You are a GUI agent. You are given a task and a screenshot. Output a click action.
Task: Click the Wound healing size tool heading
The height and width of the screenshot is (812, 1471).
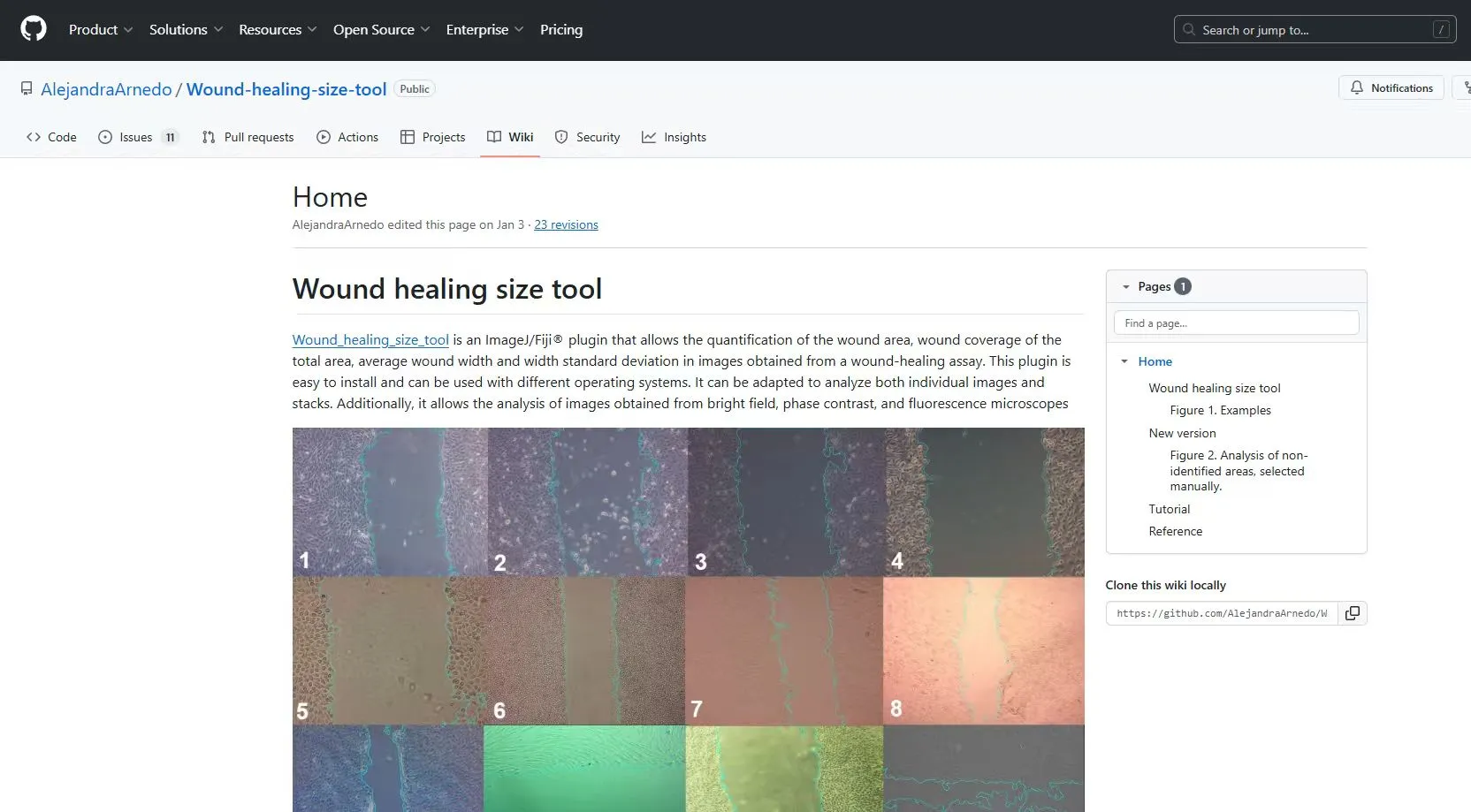click(x=447, y=289)
